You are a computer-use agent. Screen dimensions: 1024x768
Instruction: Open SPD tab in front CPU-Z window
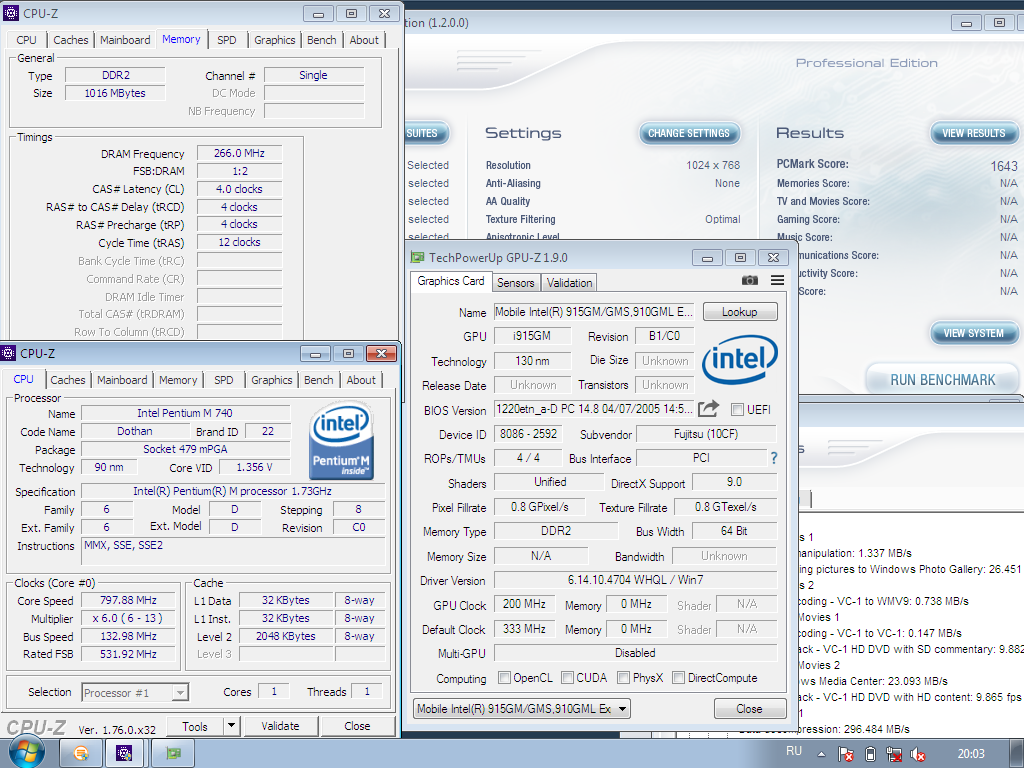223,380
